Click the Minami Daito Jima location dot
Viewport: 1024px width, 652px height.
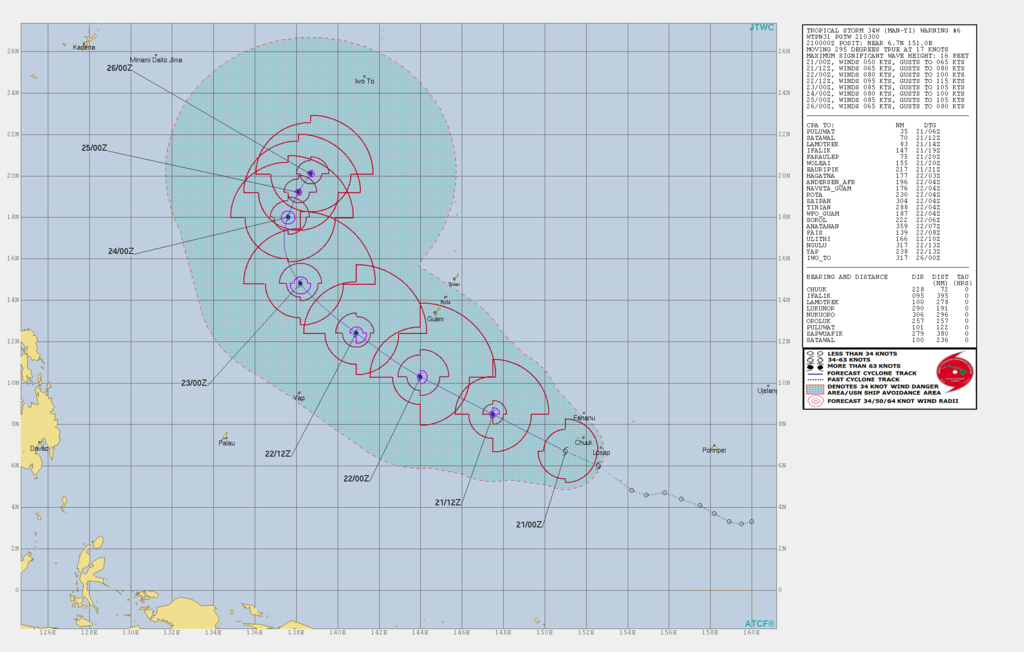(x=155, y=56)
